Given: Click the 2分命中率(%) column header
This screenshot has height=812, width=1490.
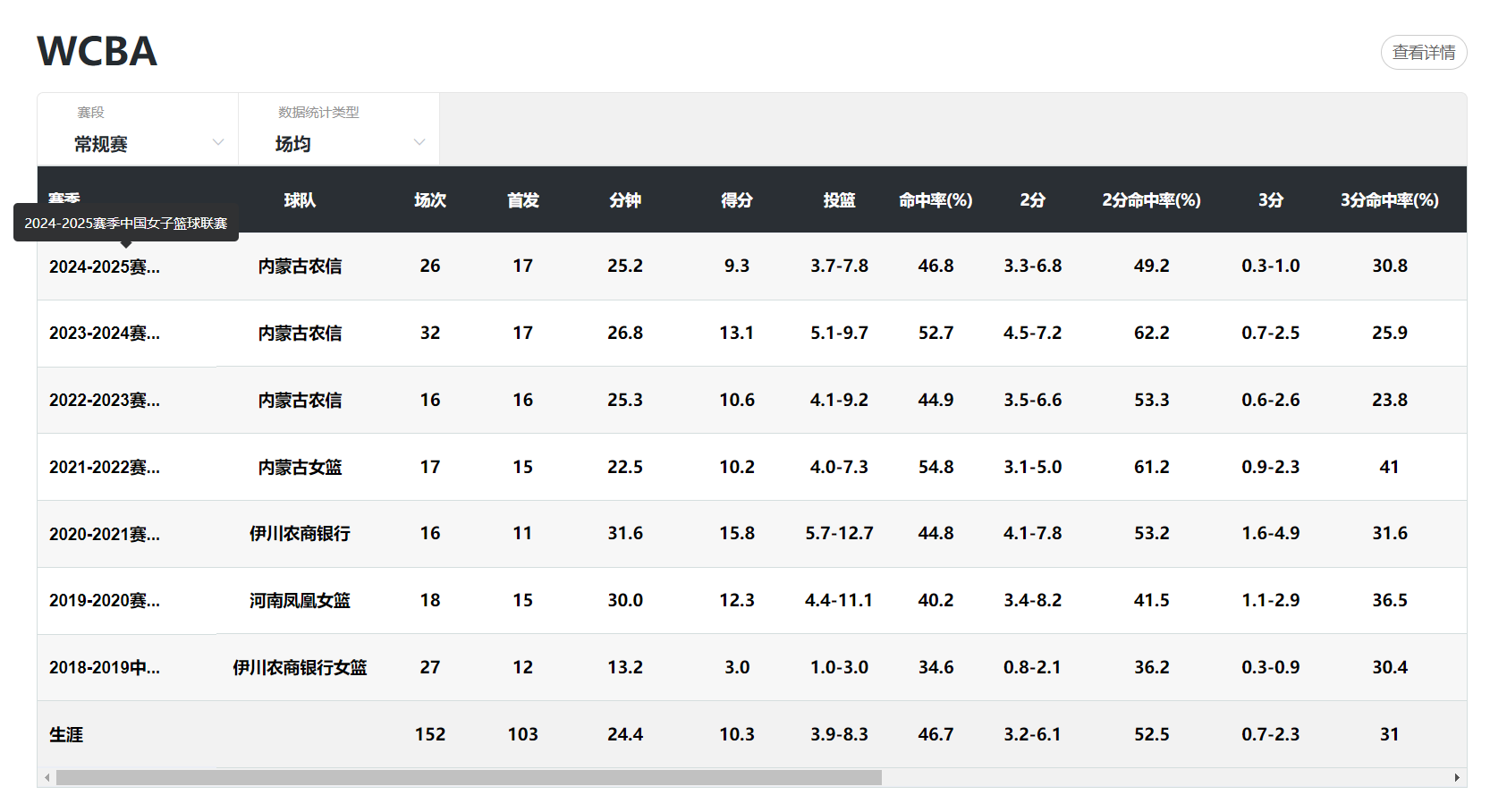Looking at the screenshot, I should tap(1151, 200).
